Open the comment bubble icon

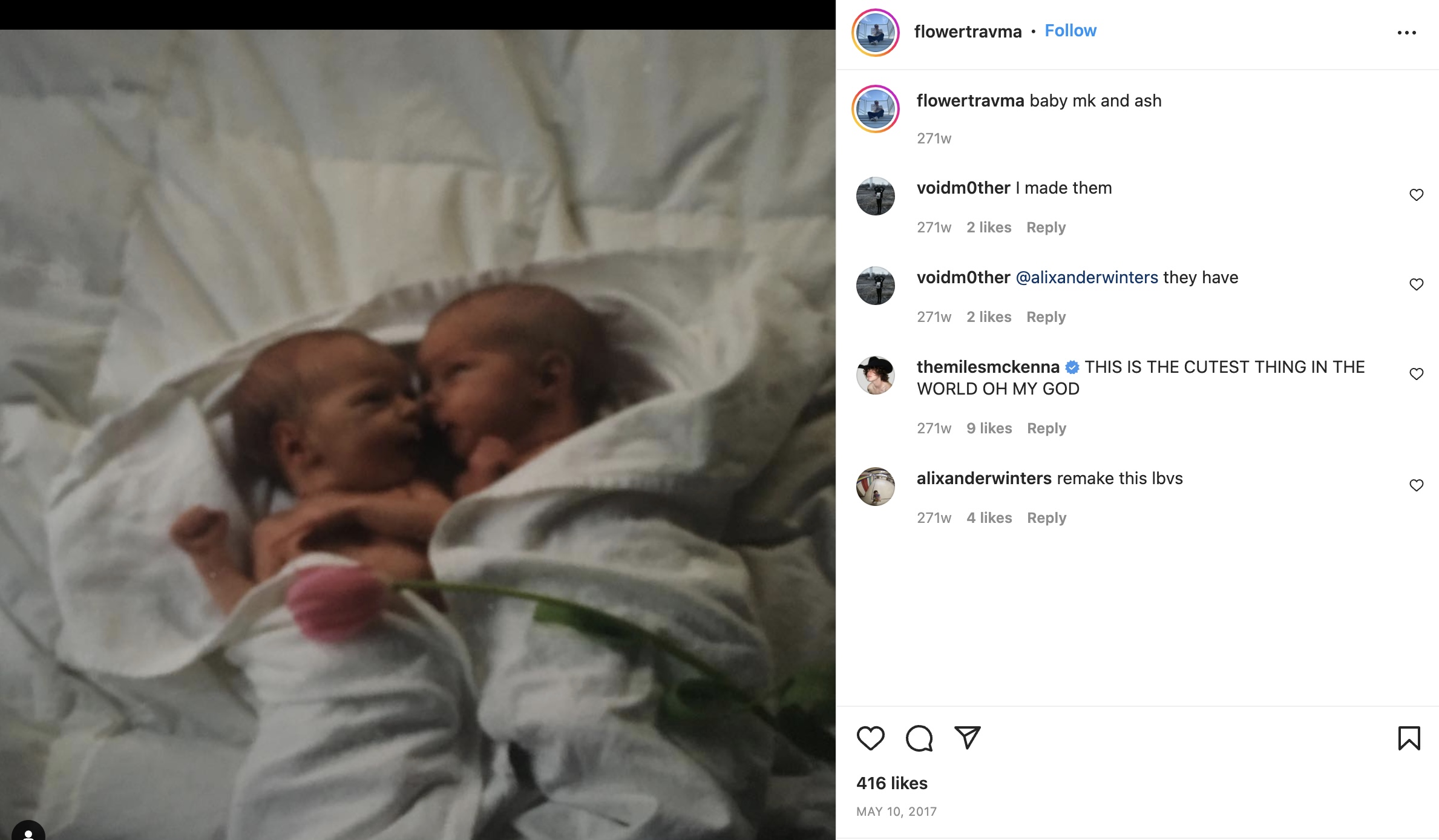[x=919, y=738]
